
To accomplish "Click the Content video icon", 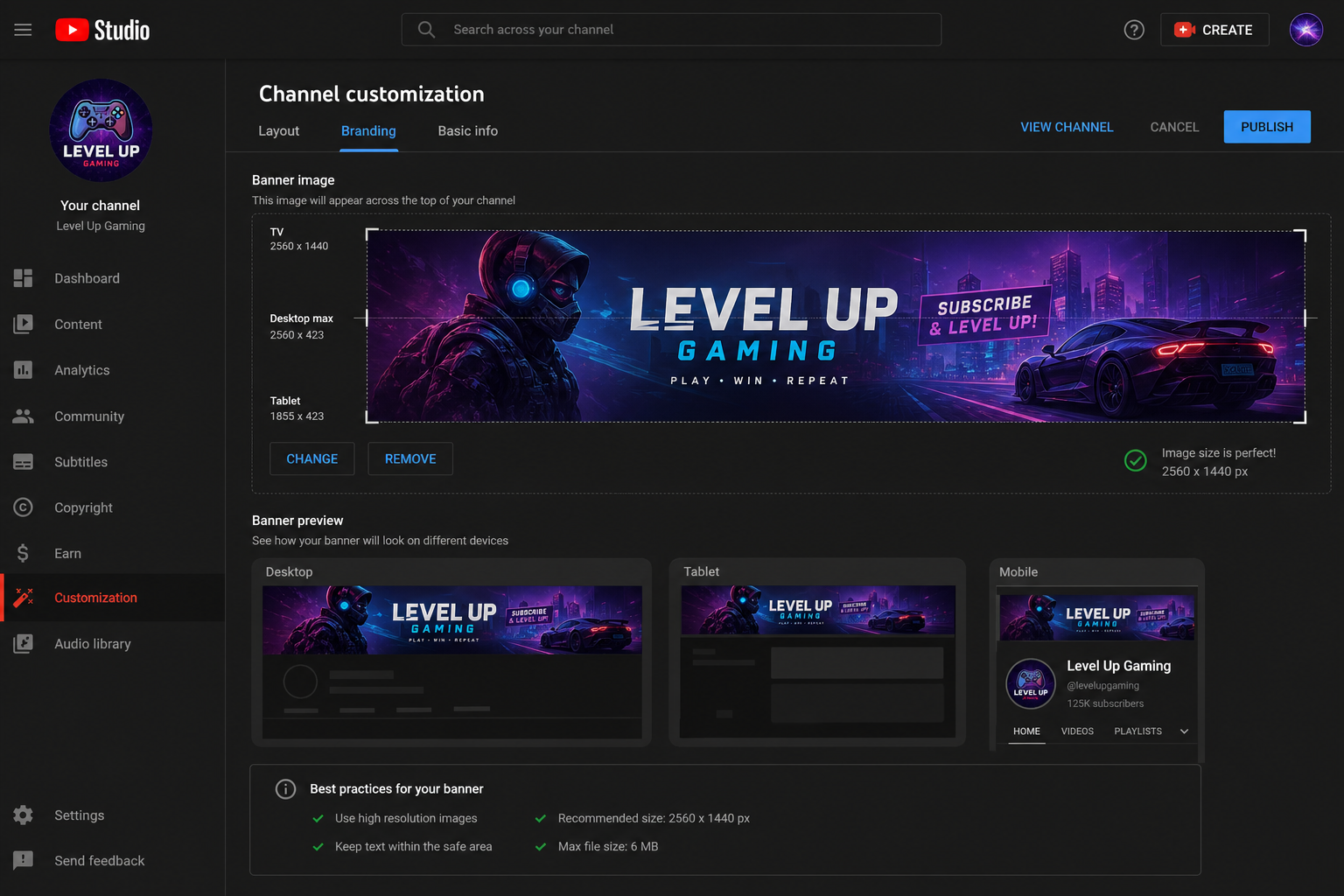I will (x=23, y=324).
